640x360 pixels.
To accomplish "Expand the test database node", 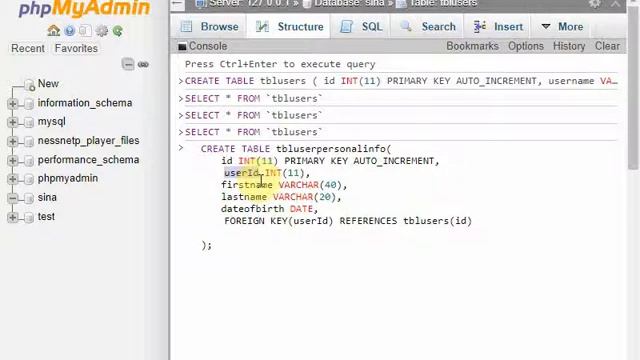I will [13, 217].
